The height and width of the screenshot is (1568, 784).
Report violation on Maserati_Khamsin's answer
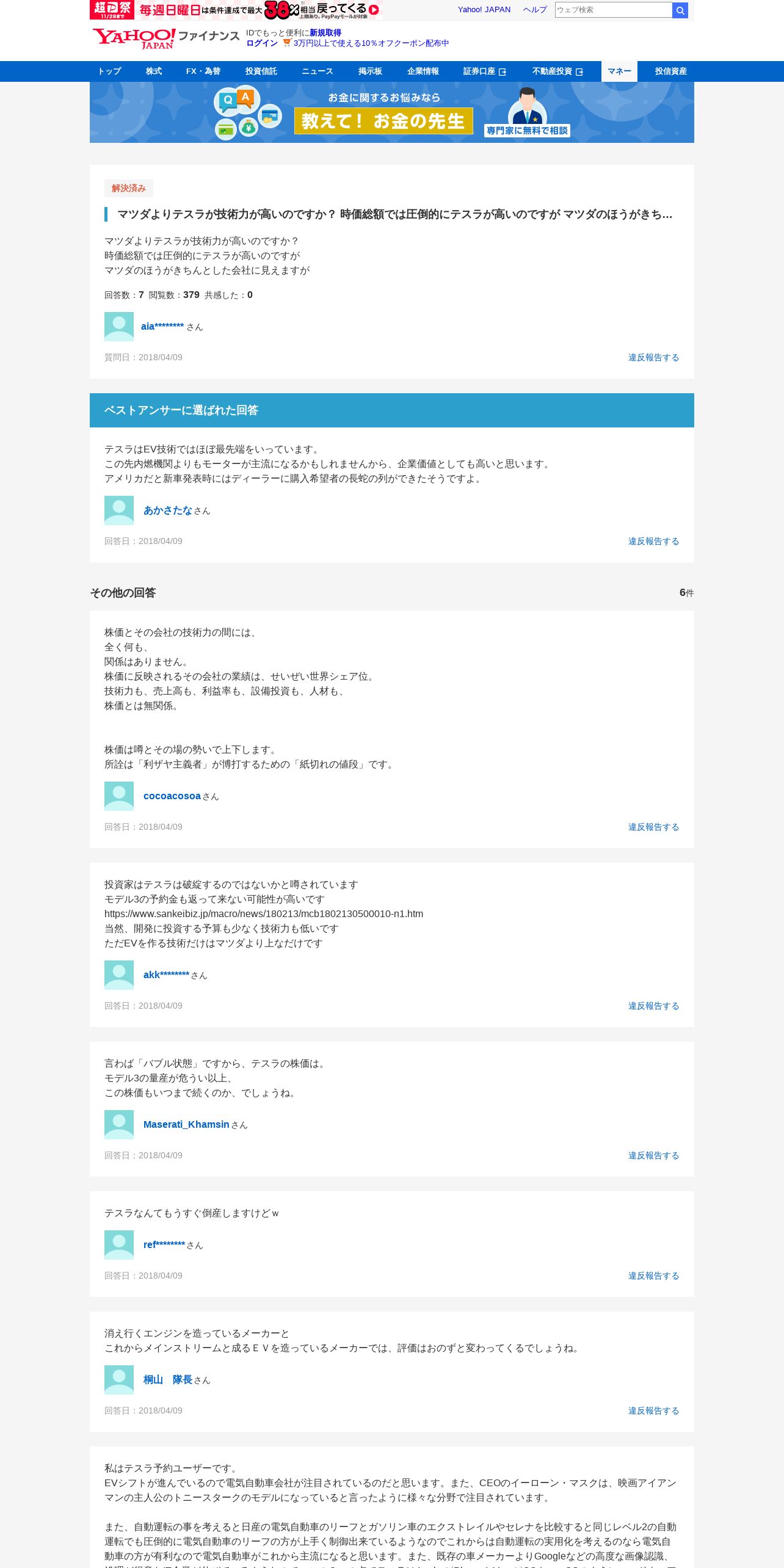pos(653,1156)
